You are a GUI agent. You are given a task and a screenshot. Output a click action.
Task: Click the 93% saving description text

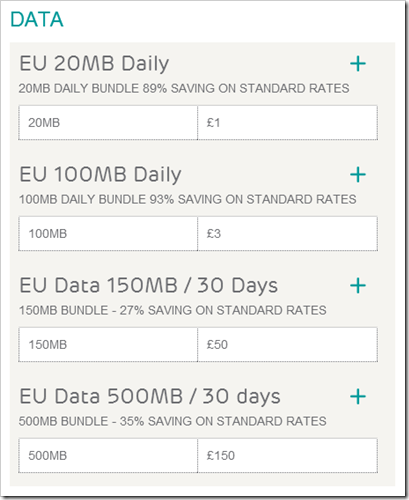188,200
